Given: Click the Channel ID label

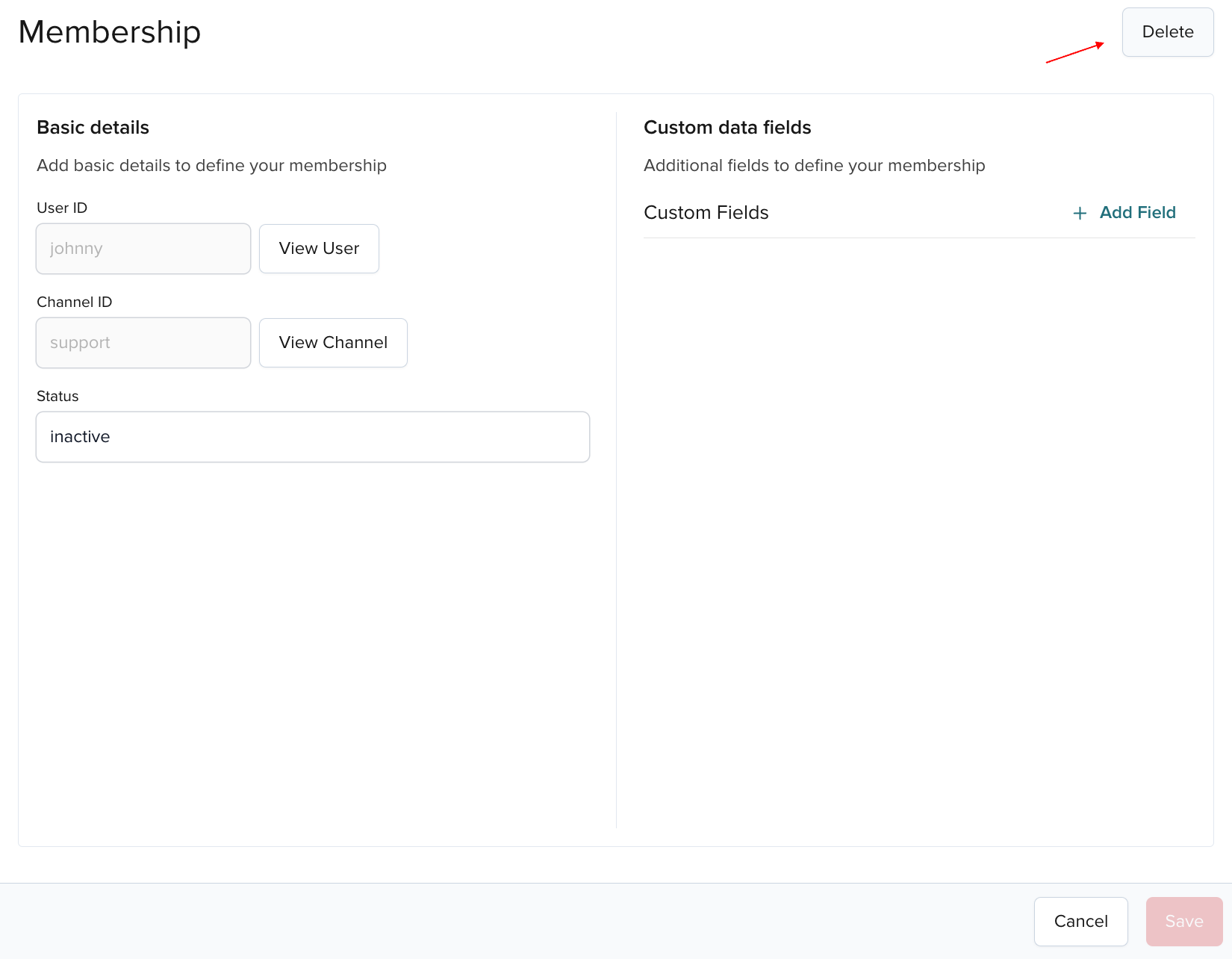Looking at the screenshot, I should 74,302.
